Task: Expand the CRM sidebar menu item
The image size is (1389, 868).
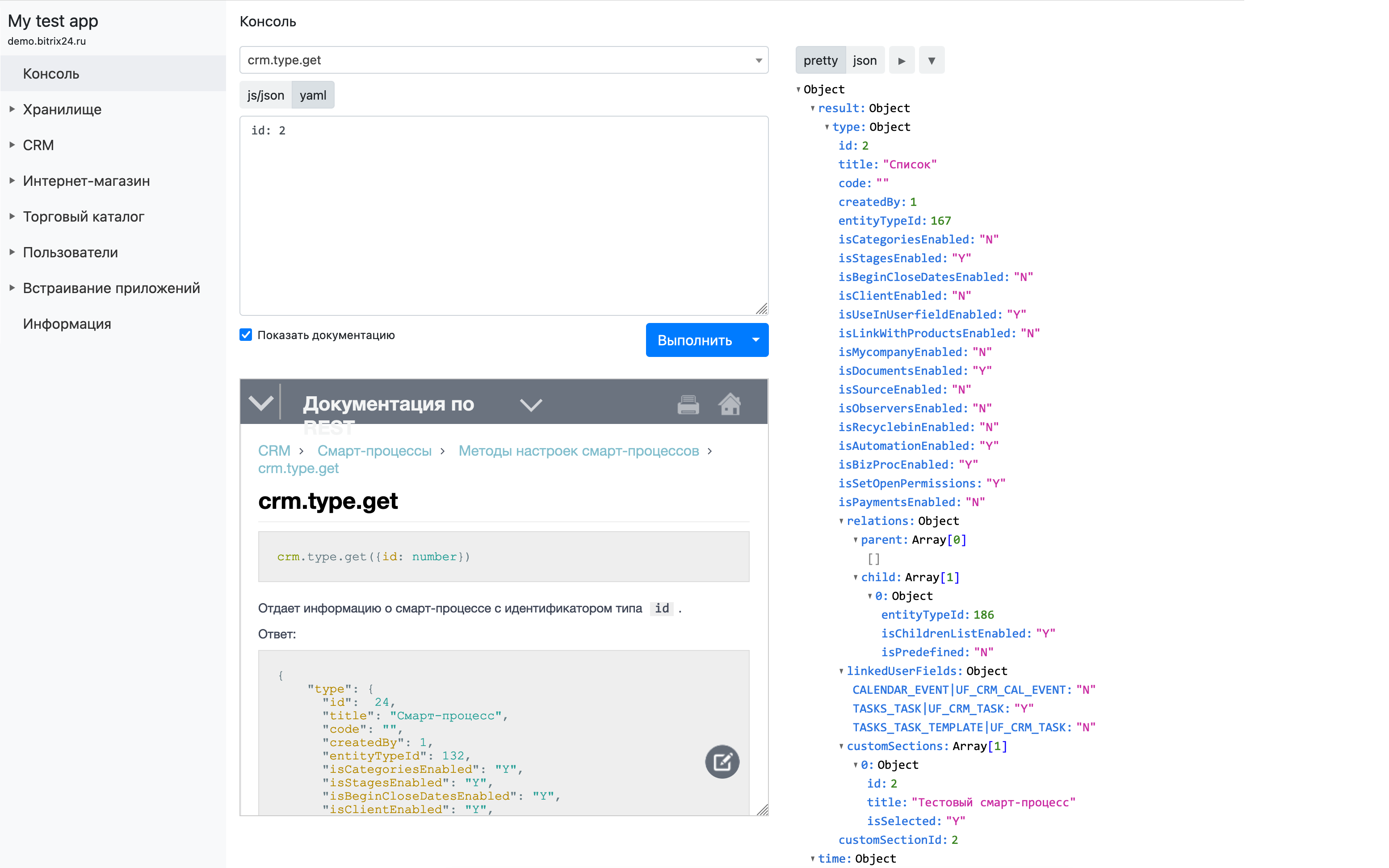Action: click(x=38, y=145)
